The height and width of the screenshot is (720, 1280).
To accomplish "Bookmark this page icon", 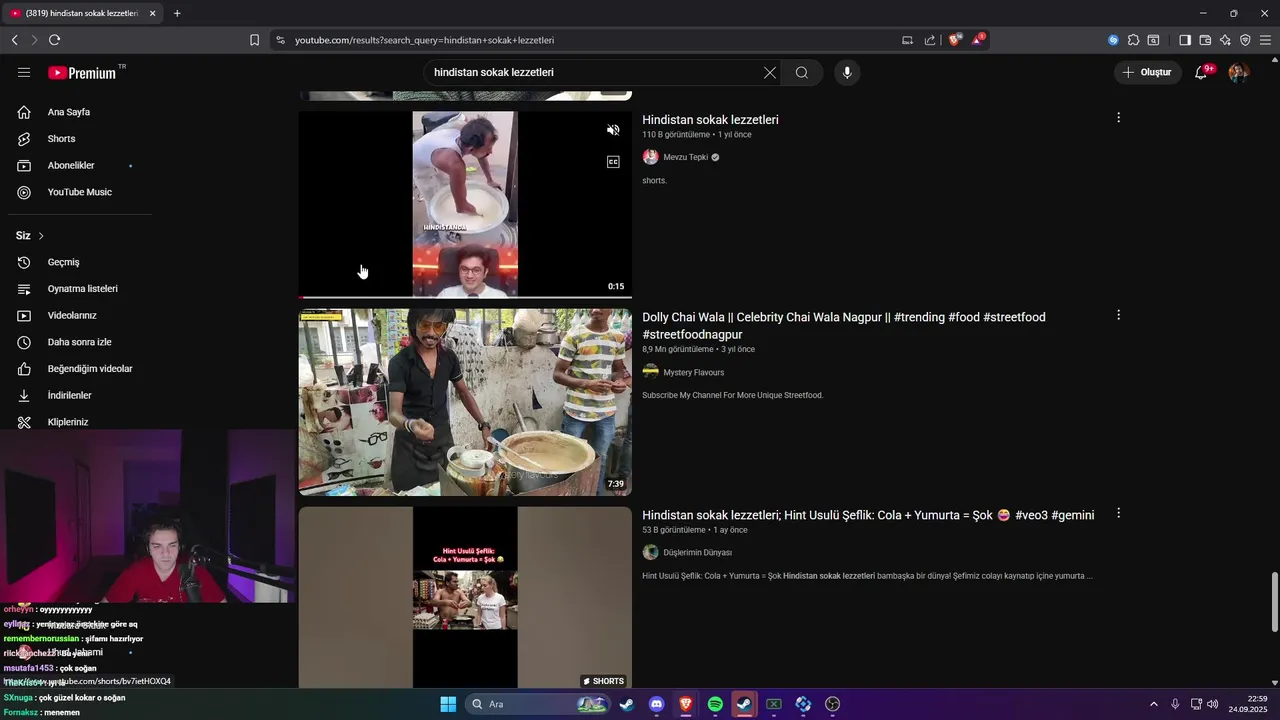I will (254, 40).
